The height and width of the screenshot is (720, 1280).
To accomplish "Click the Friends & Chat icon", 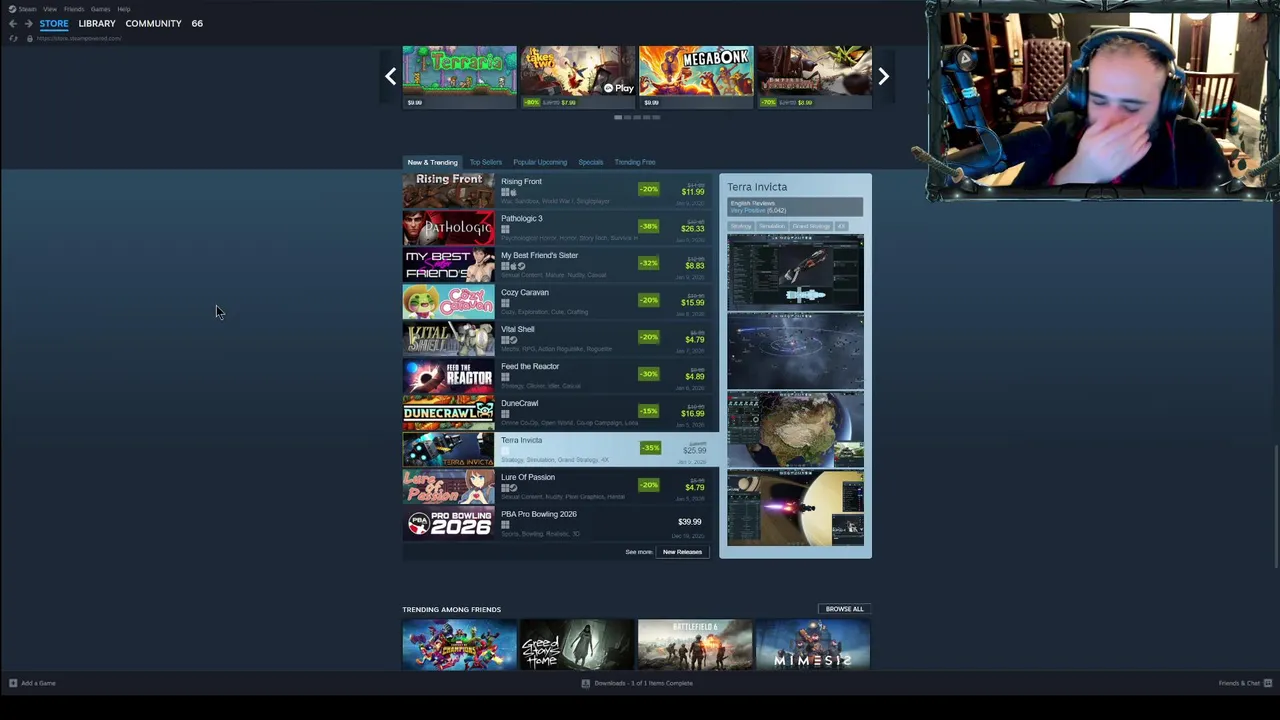I will point(1268,683).
